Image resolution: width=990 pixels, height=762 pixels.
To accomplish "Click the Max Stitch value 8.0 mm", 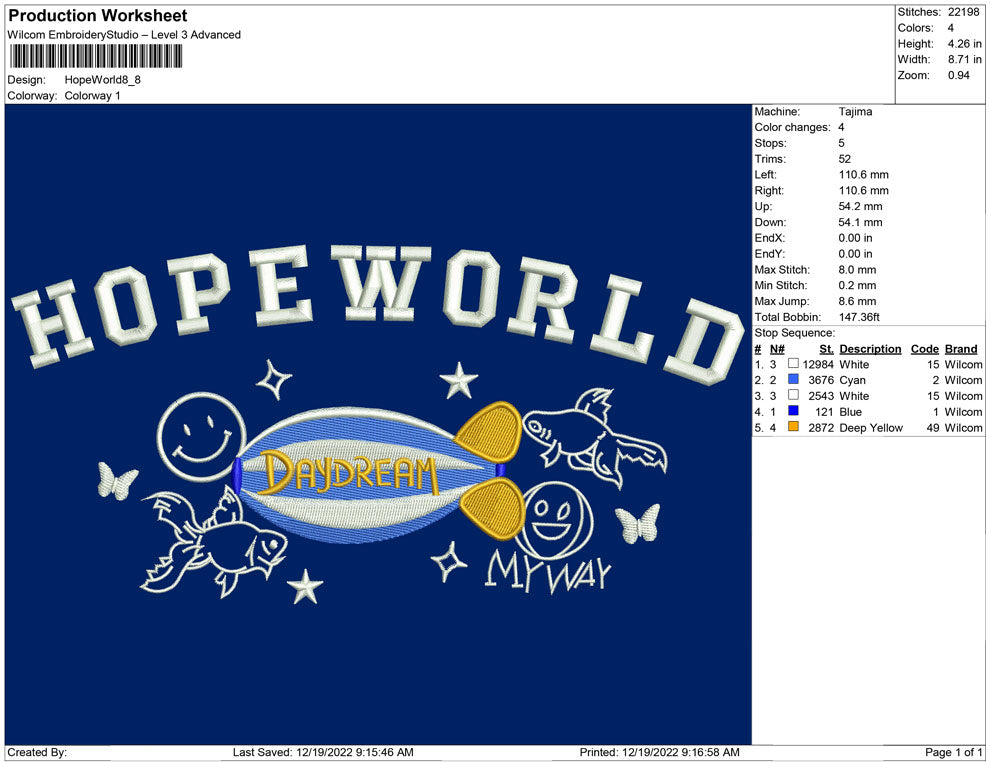I will tap(857, 270).
